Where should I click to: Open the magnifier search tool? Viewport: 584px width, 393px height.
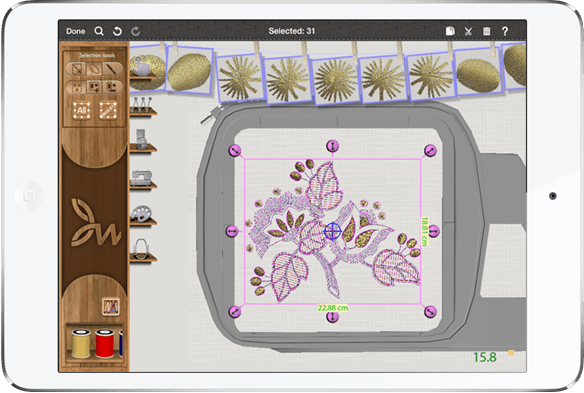(x=99, y=31)
